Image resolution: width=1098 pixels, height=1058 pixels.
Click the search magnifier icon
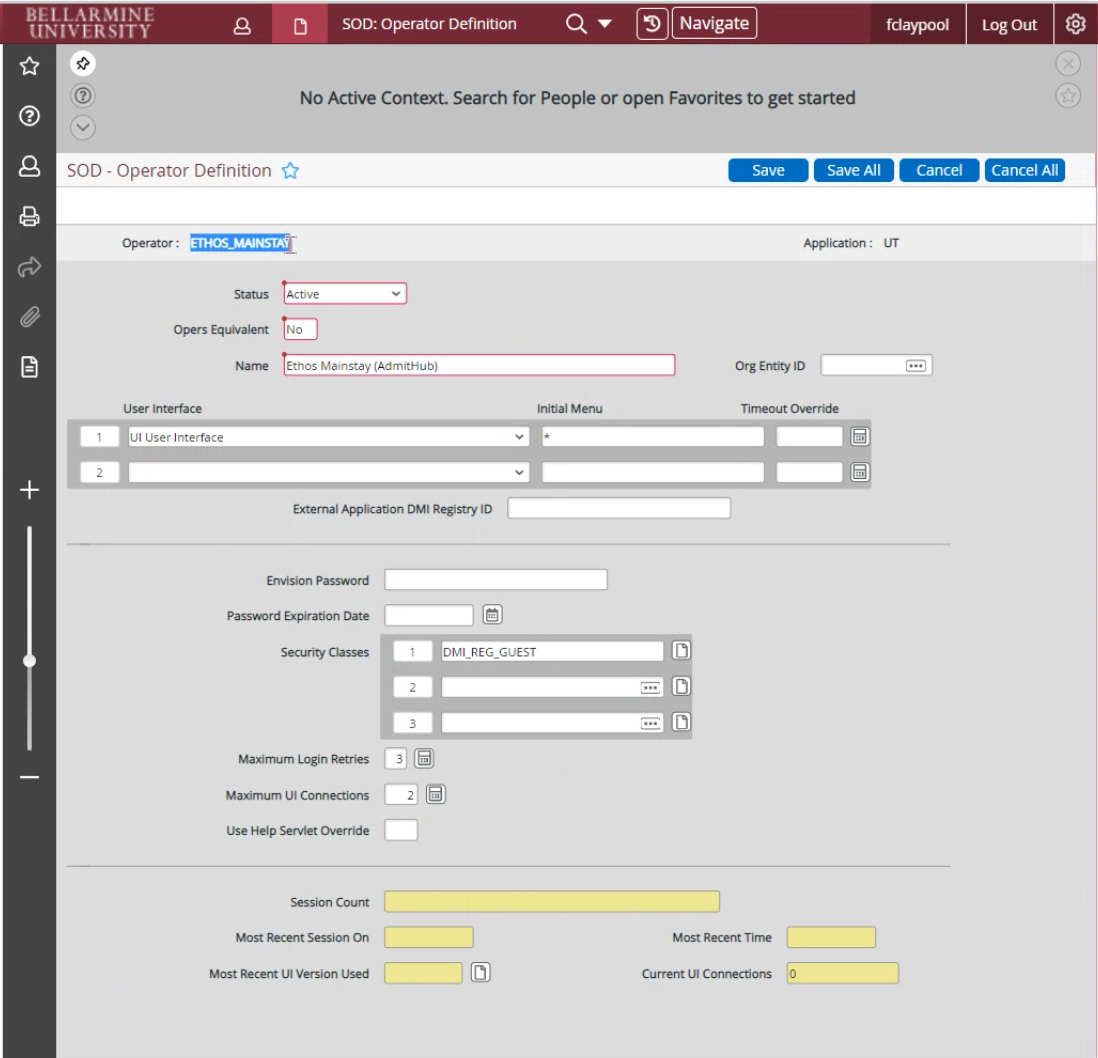[x=576, y=24]
